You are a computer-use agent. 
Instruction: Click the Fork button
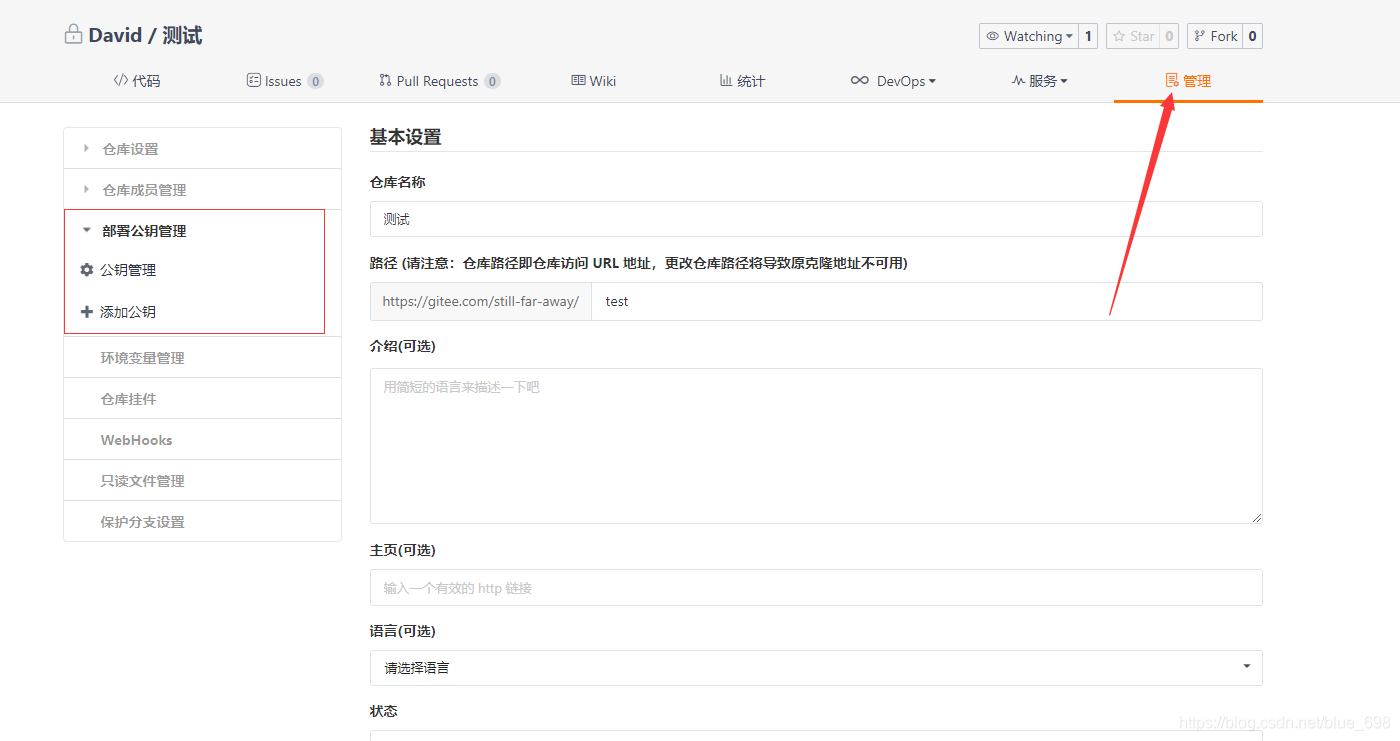coord(1215,36)
